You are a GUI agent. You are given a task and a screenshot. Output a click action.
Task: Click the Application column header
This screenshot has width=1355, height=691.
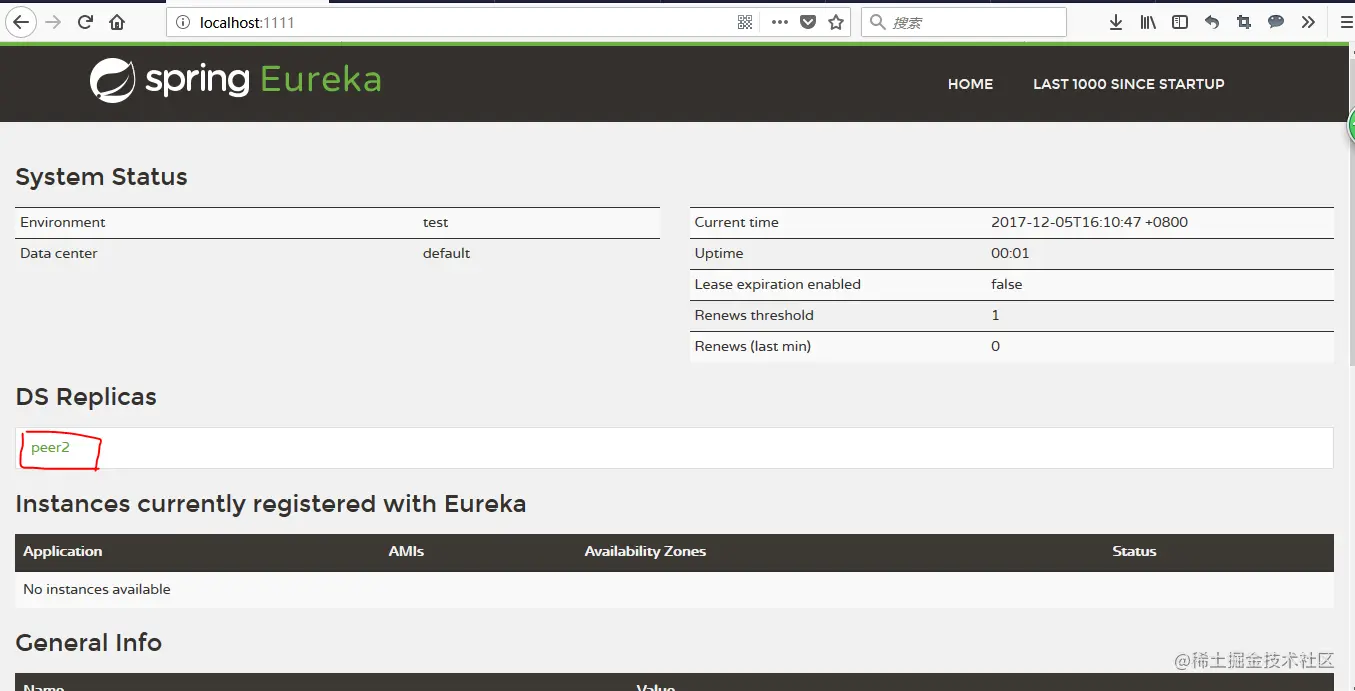[x=63, y=551]
